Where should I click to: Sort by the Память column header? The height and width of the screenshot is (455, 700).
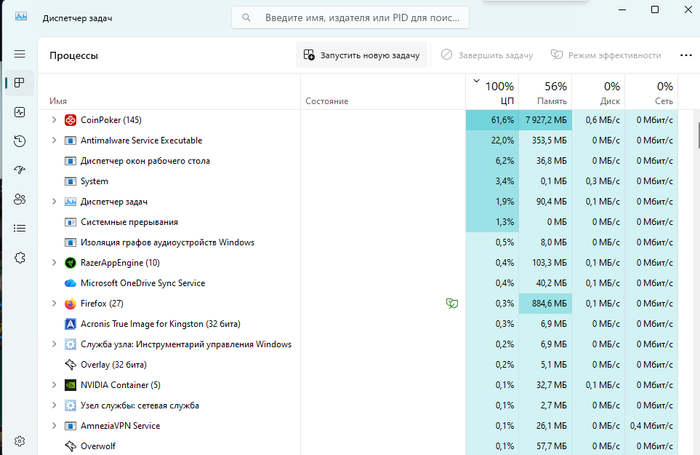click(x=545, y=92)
